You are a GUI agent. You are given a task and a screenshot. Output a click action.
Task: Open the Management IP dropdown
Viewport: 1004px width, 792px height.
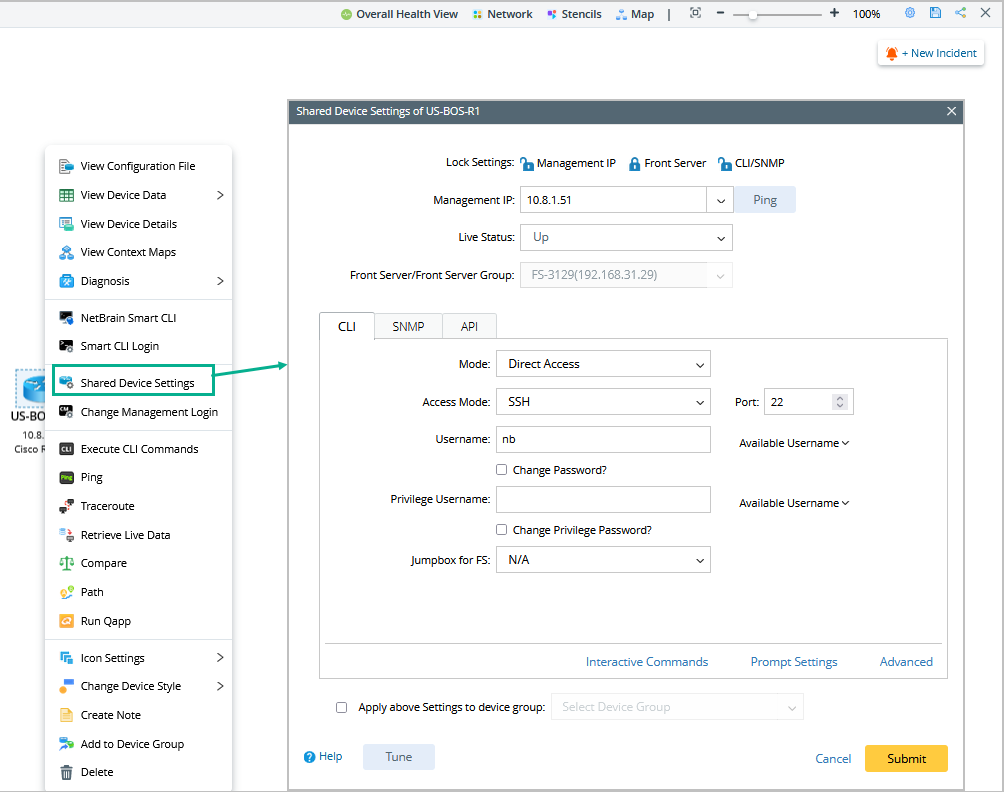[x=720, y=200]
